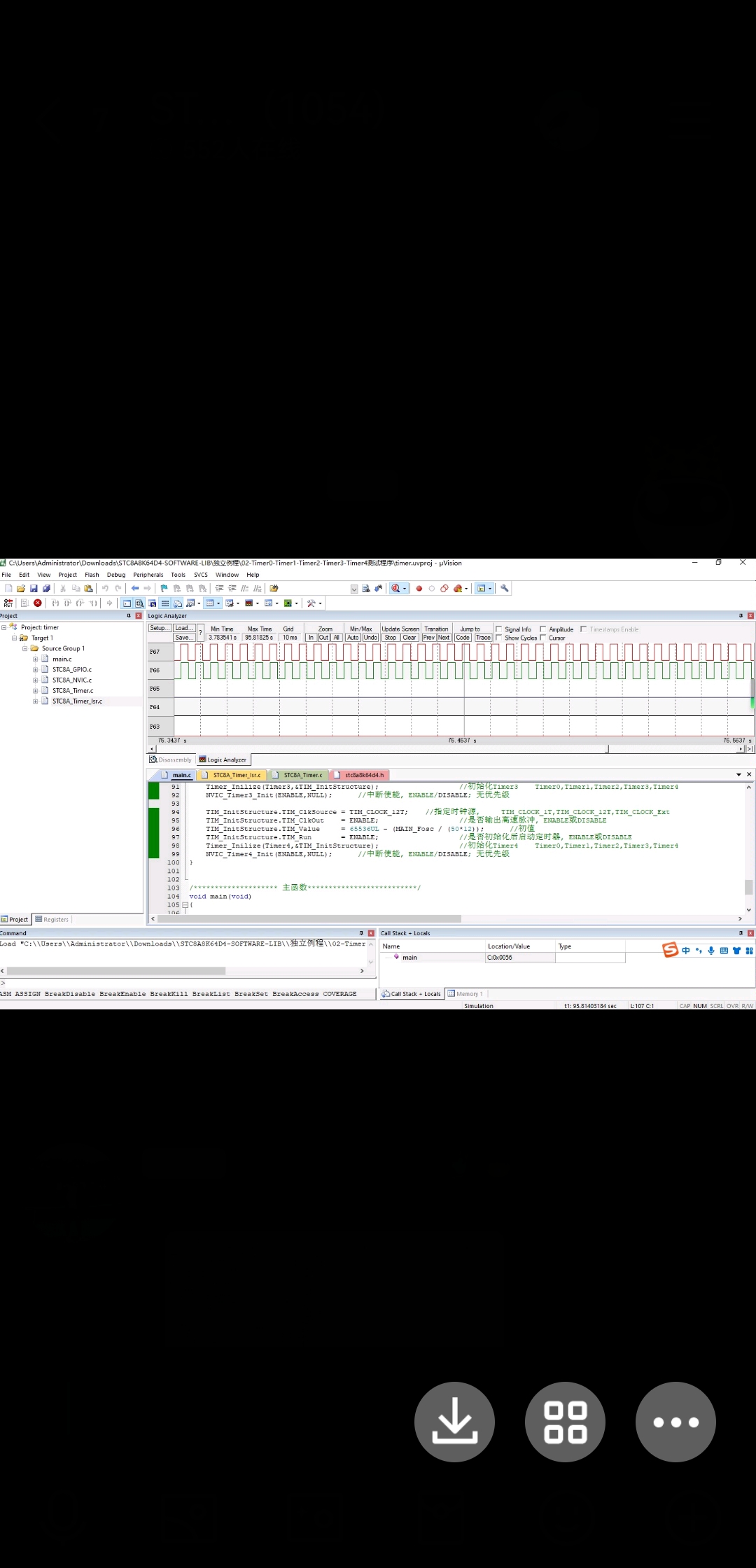Tick the Cursor checkbox
This screenshot has height=1568, width=756.
coord(543,638)
